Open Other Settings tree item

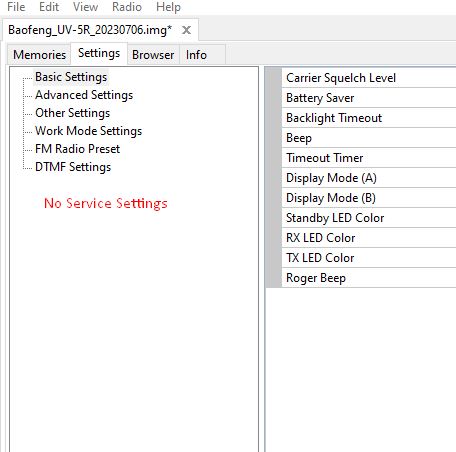tap(72, 113)
